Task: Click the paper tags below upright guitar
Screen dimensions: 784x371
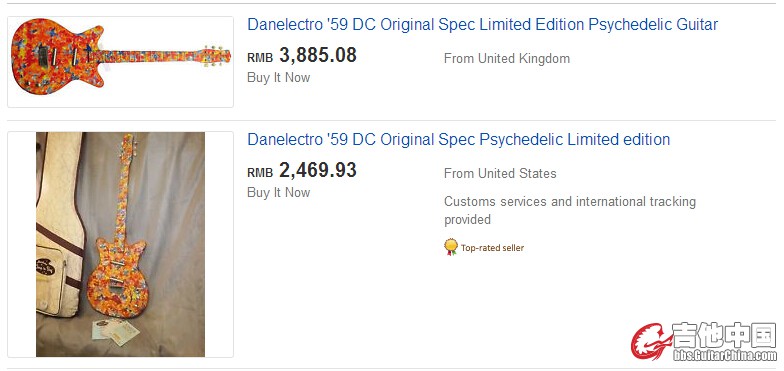Action: (x=115, y=331)
